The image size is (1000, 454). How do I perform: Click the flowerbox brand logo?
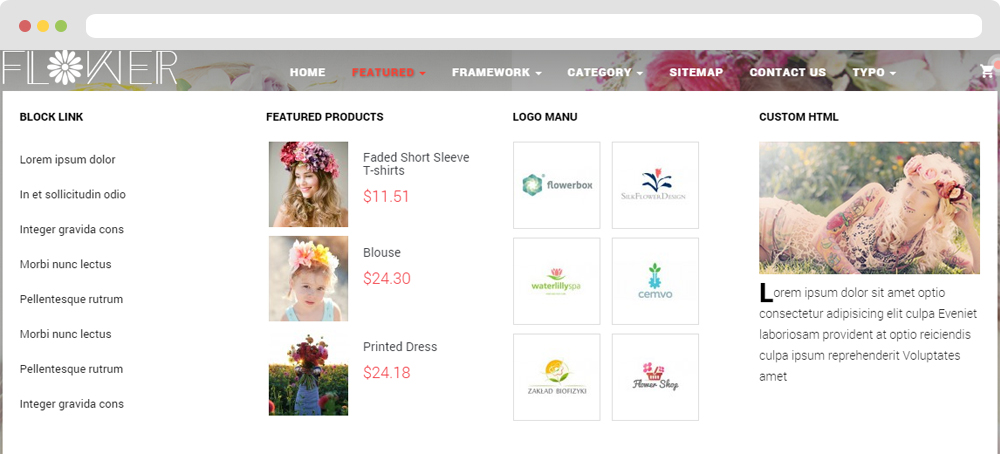[x=556, y=185]
